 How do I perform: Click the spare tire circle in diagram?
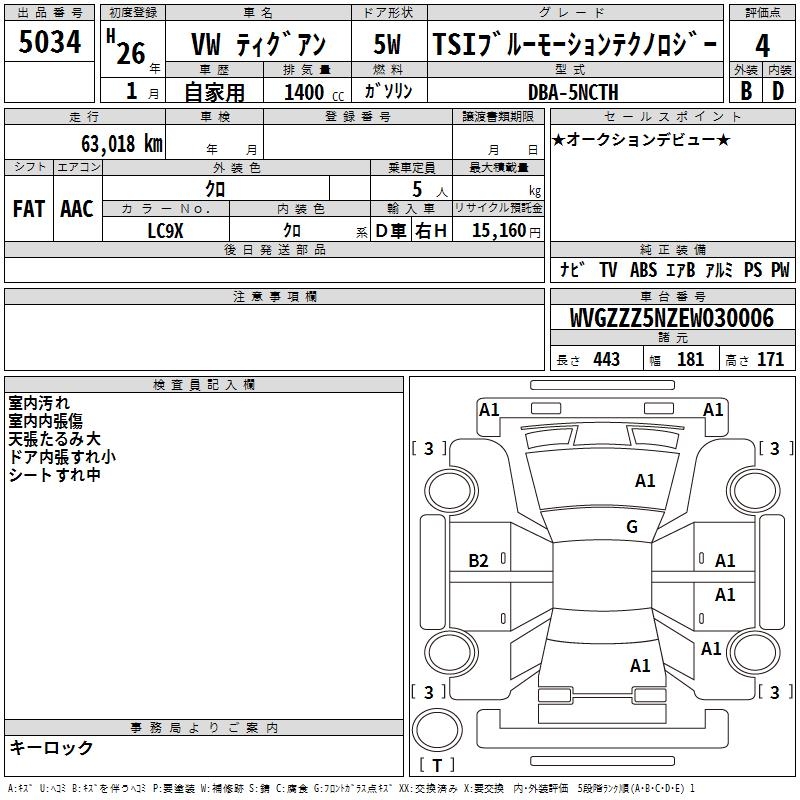pyautogui.click(x=437, y=730)
